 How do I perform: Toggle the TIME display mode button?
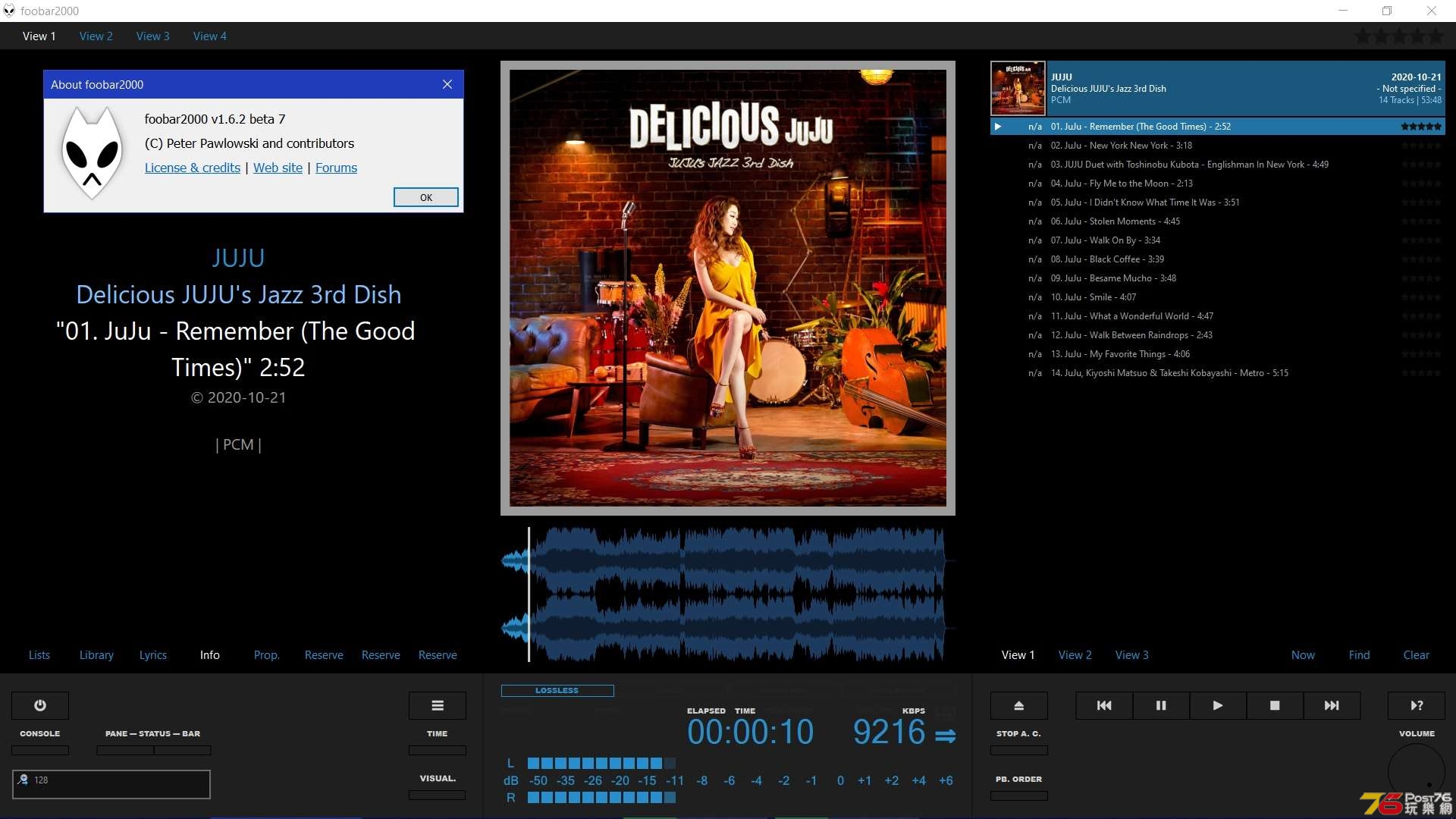438,750
